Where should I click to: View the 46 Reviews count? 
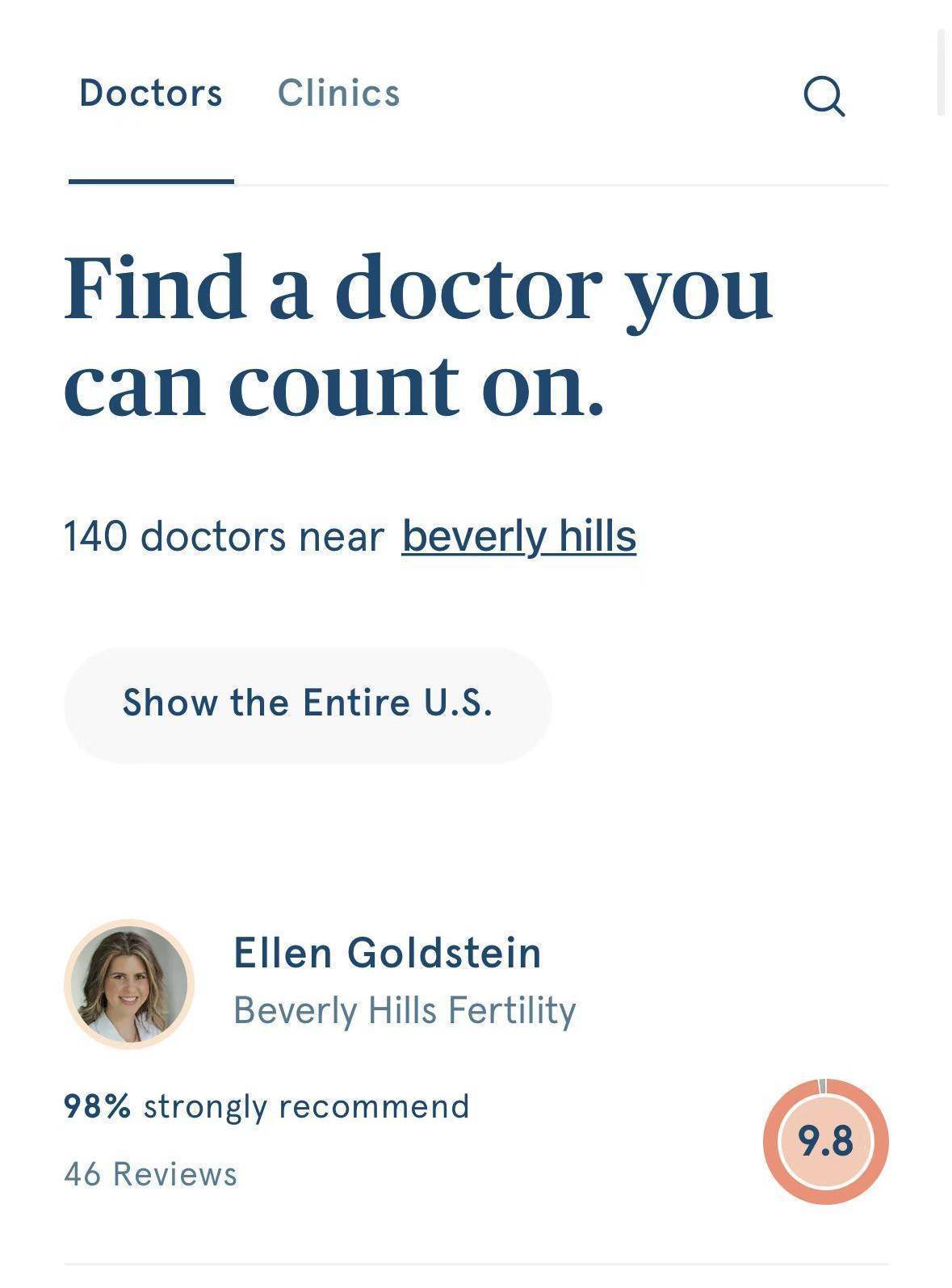click(x=151, y=1174)
